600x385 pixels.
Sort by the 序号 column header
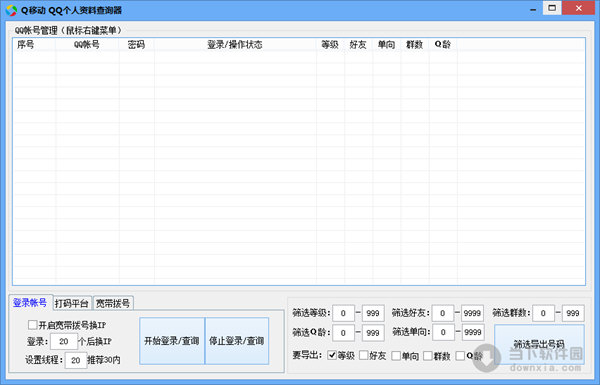34,45
